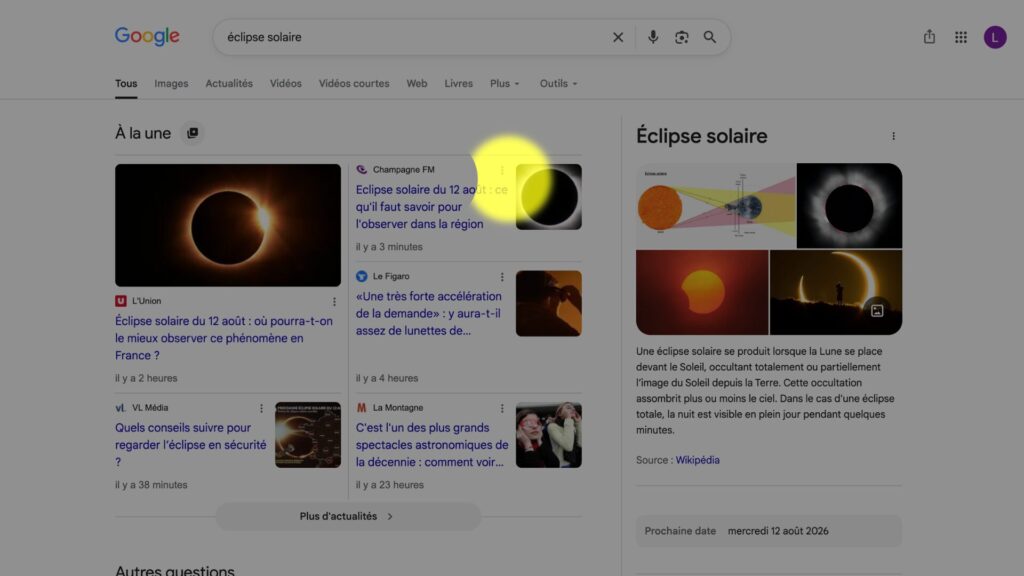
Task: Expand the Outils dropdown
Action: (558, 84)
